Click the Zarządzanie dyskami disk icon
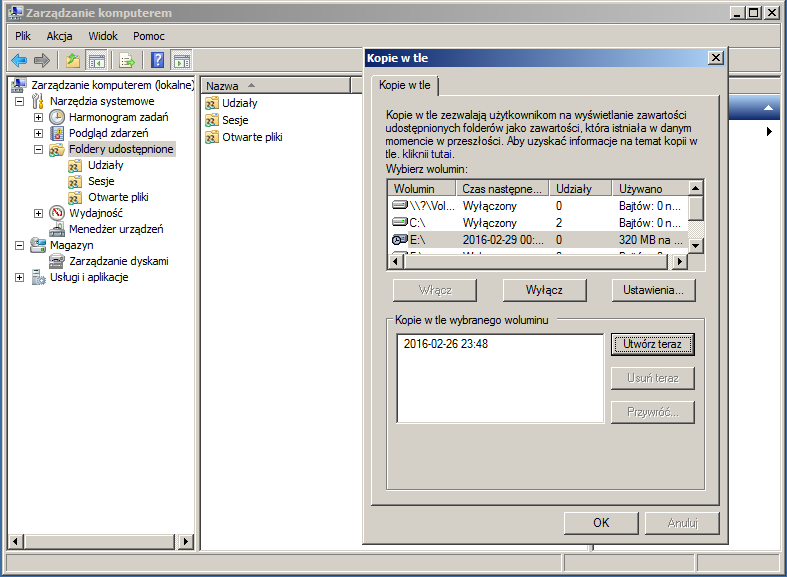This screenshot has height=577, width=787. (57, 261)
